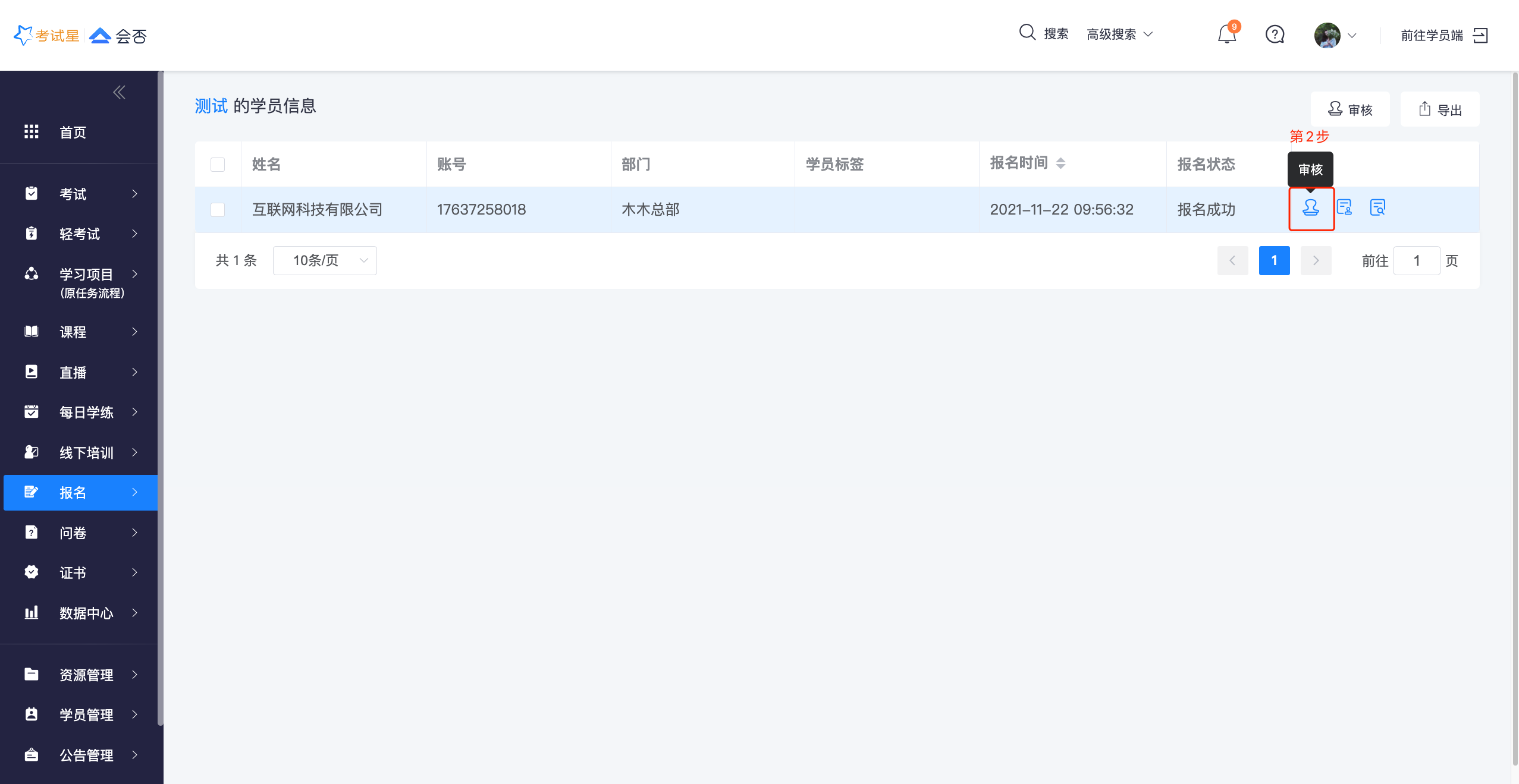This screenshot has height=784, width=1519.
Task: Open the 10条/页 page size dropdown
Action: click(x=325, y=260)
